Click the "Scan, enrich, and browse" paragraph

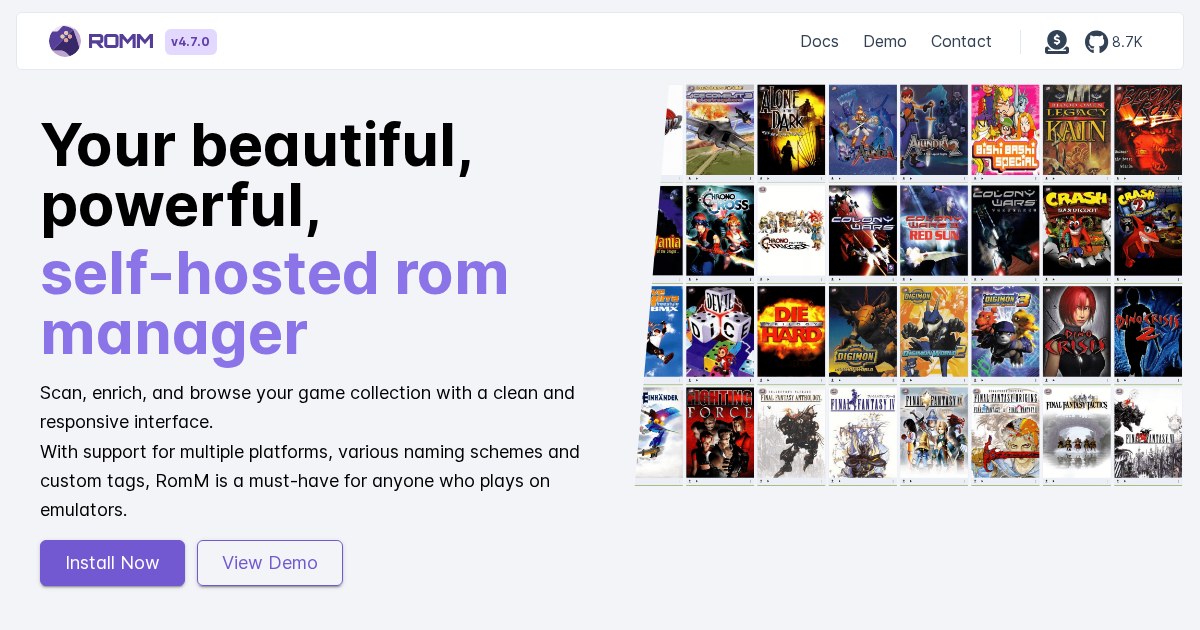307,407
